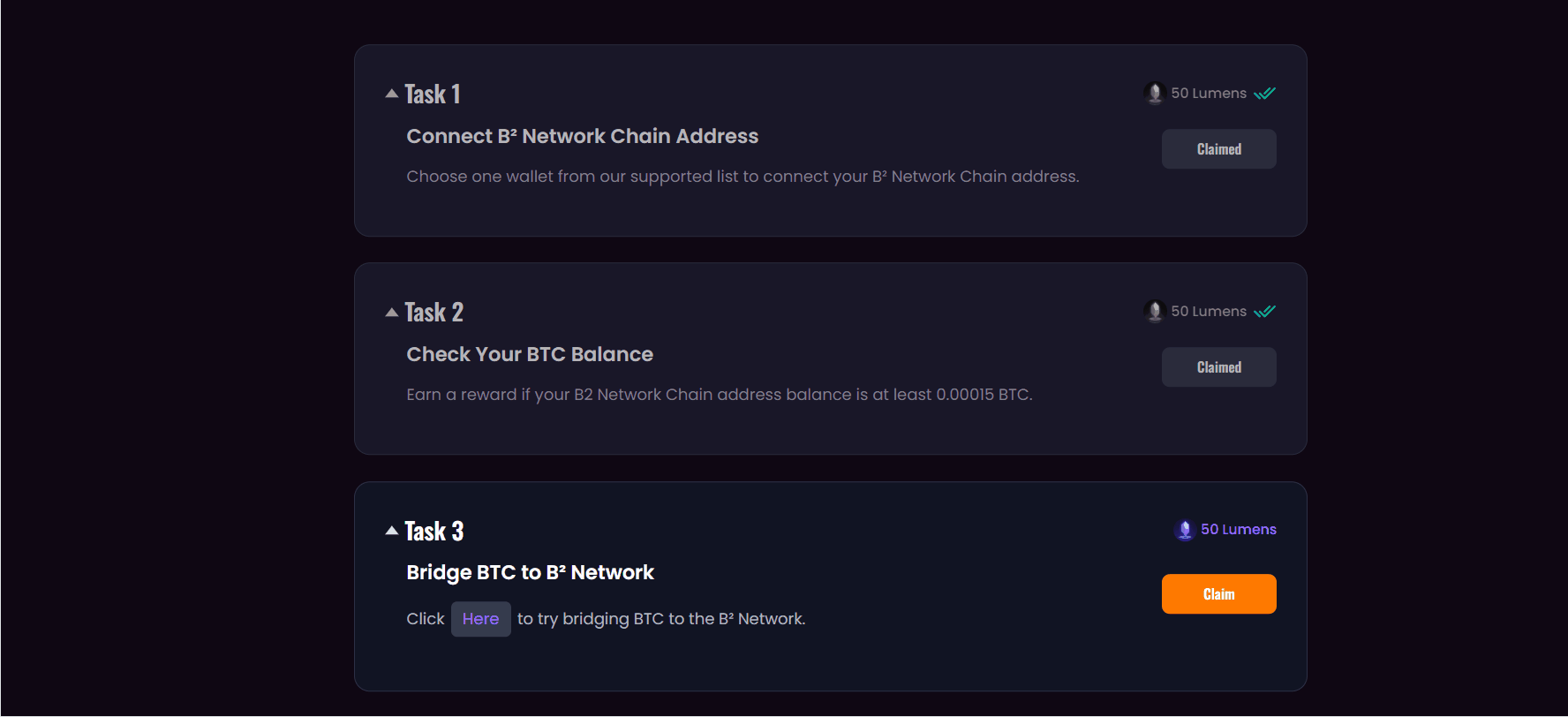Click the "50 Lumens" label in Task 1

1209,93
